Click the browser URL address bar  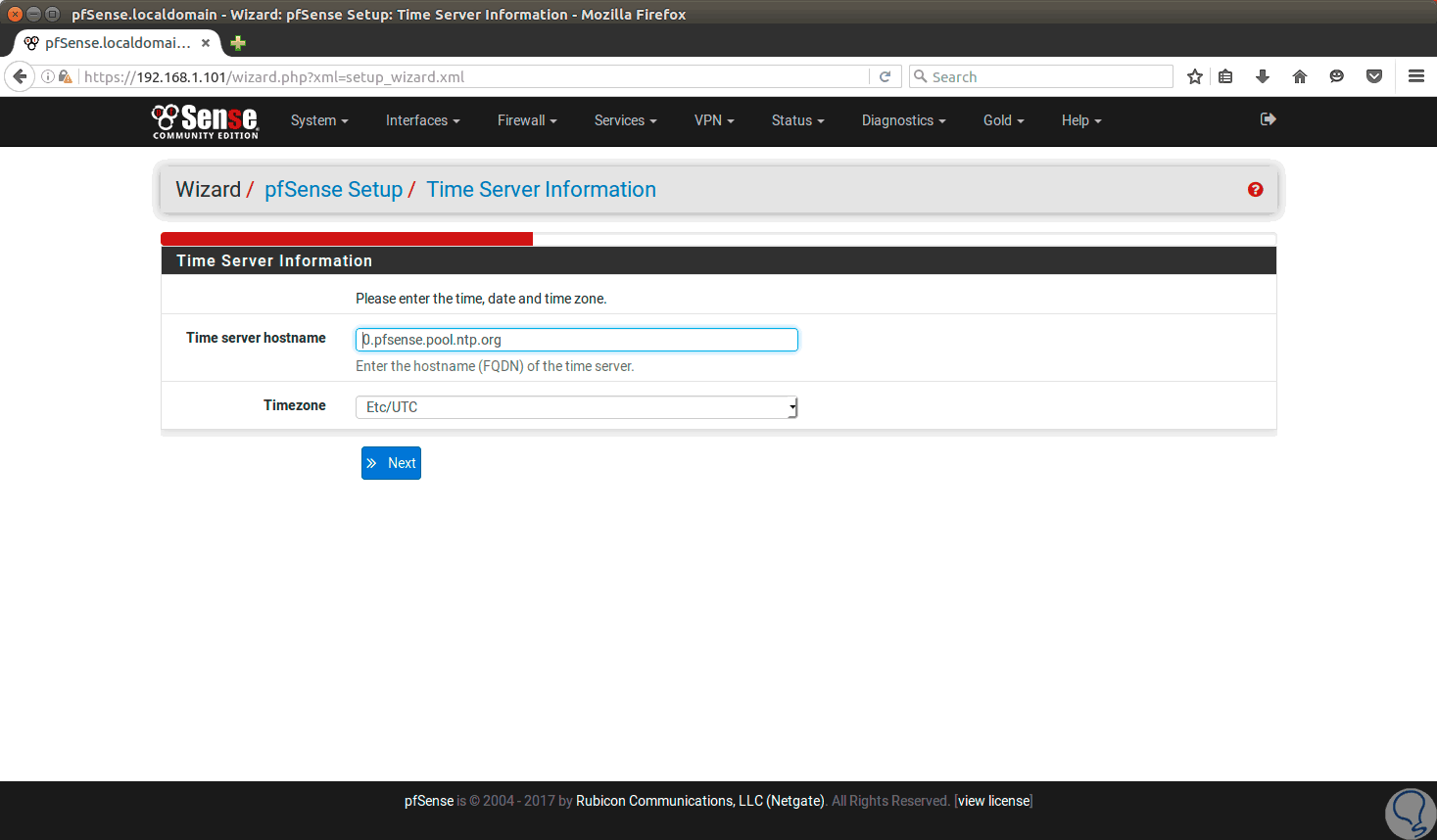[474, 76]
